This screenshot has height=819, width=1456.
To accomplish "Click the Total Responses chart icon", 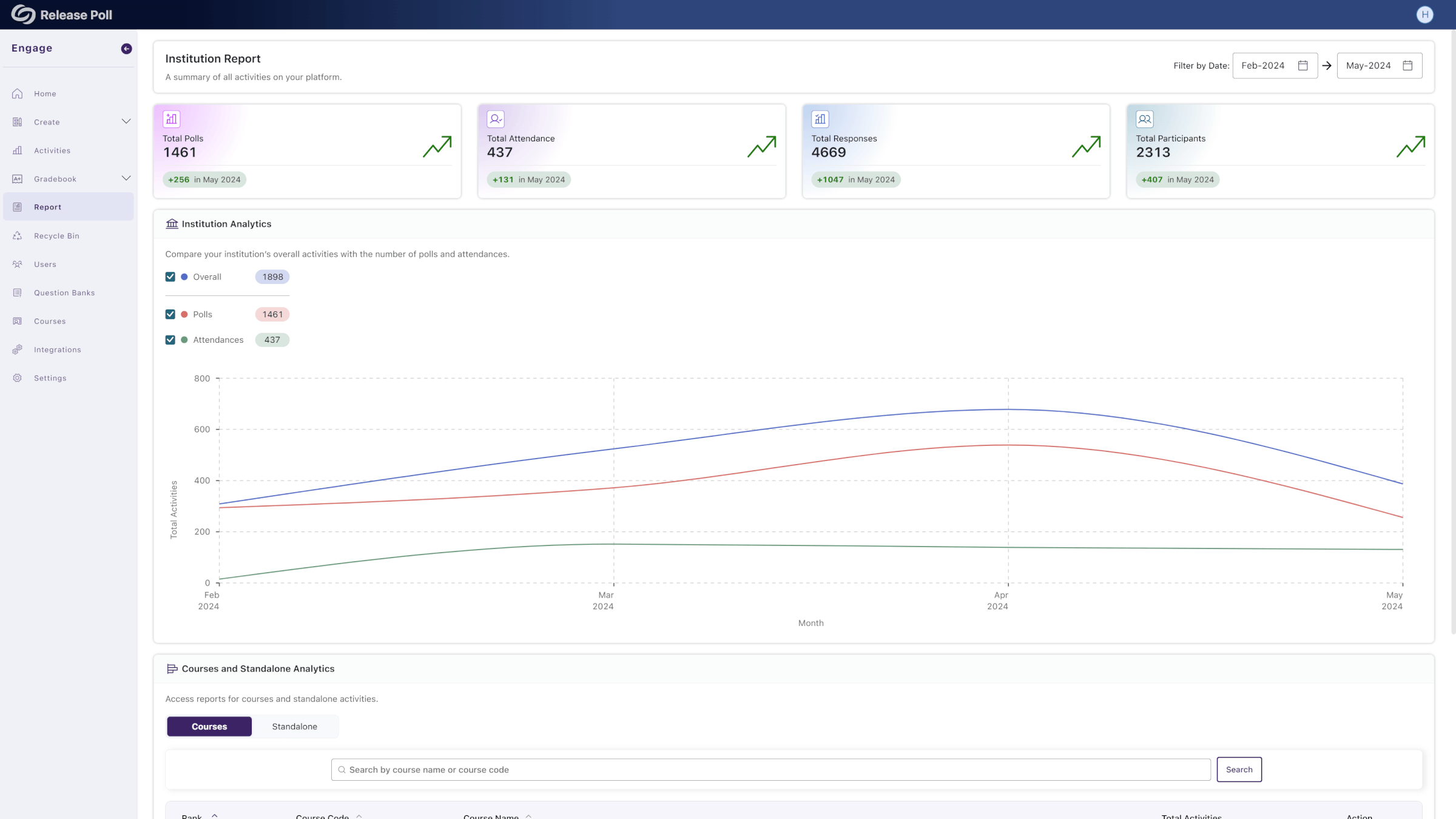I will 820,119.
